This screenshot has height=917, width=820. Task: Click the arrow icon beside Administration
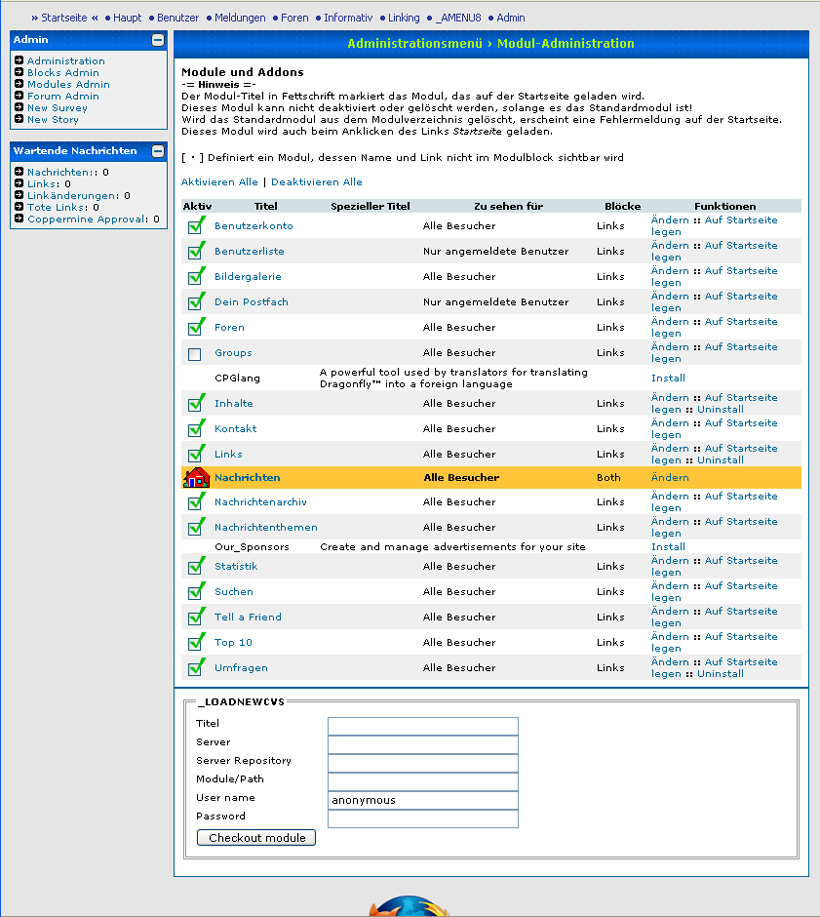(x=19, y=60)
